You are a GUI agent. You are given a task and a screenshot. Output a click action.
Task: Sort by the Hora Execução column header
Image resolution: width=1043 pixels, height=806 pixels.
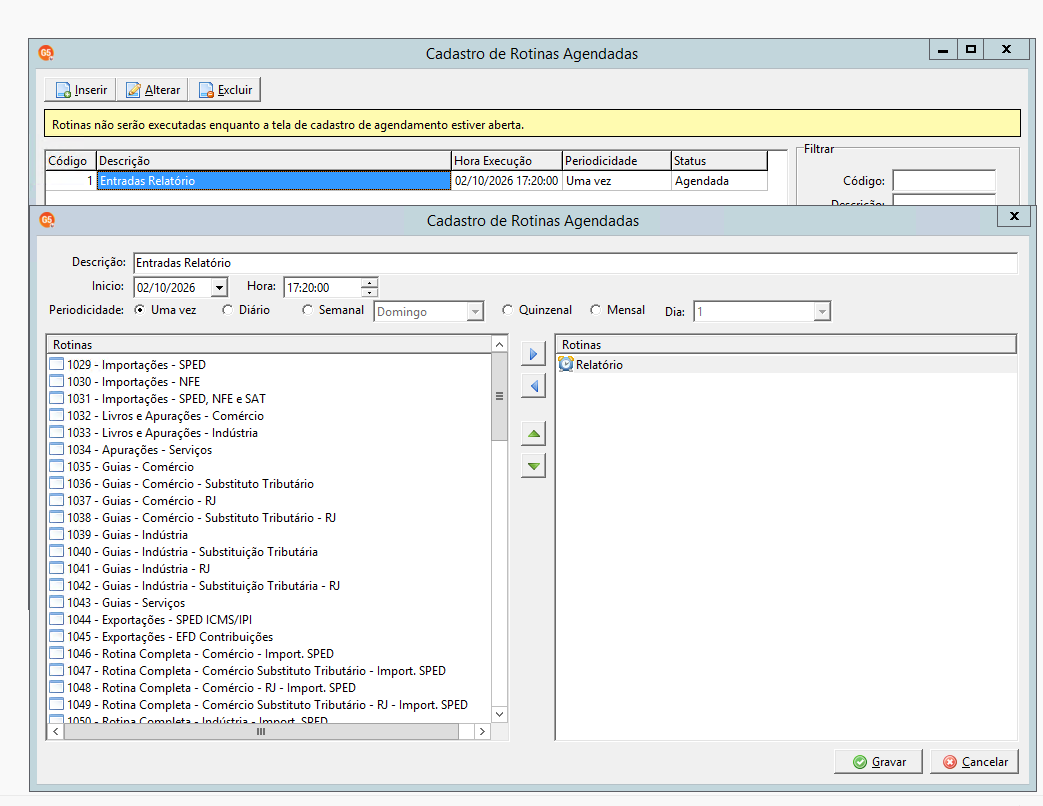click(507, 161)
